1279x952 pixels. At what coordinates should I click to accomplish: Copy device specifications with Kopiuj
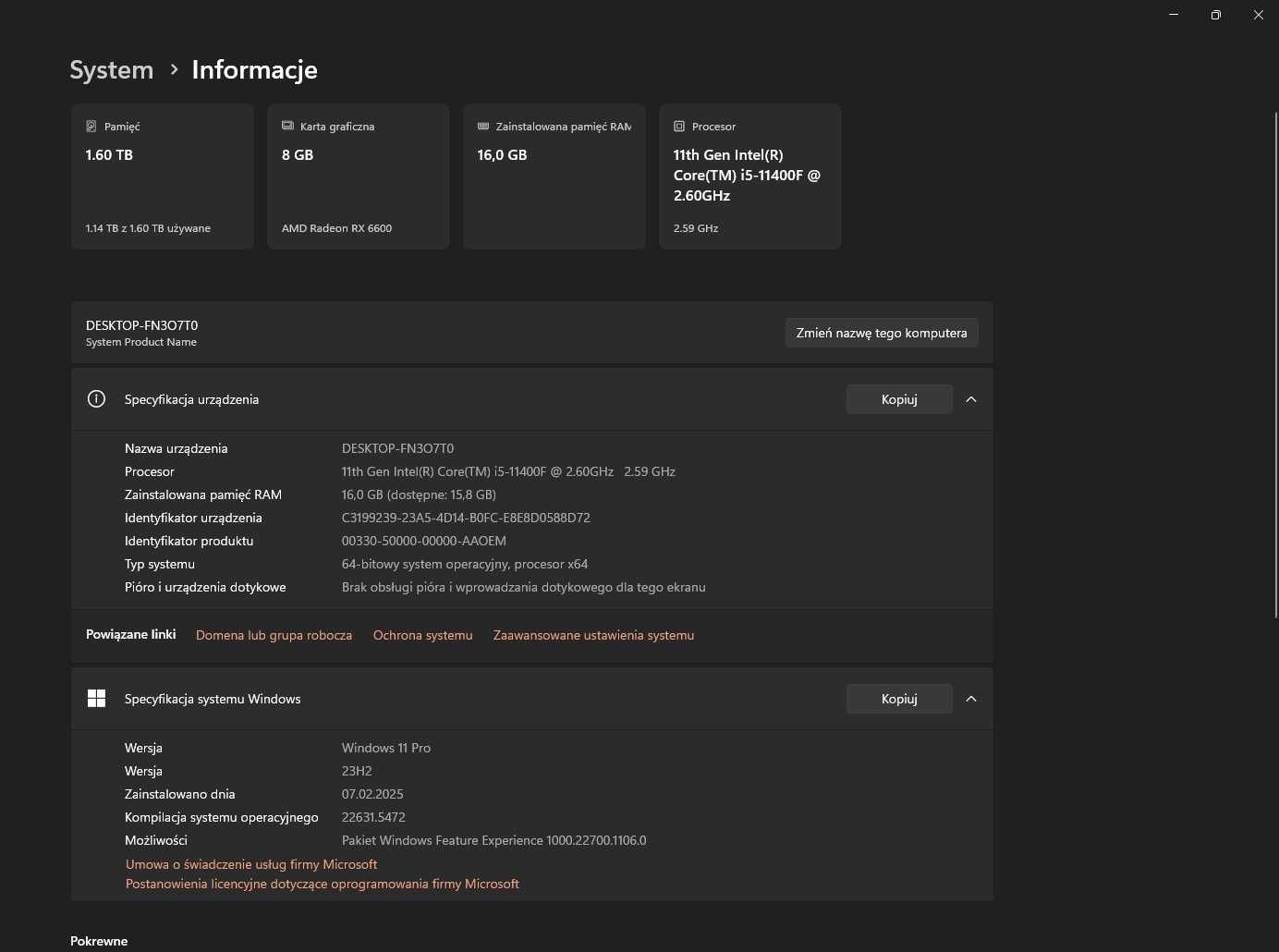(899, 399)
